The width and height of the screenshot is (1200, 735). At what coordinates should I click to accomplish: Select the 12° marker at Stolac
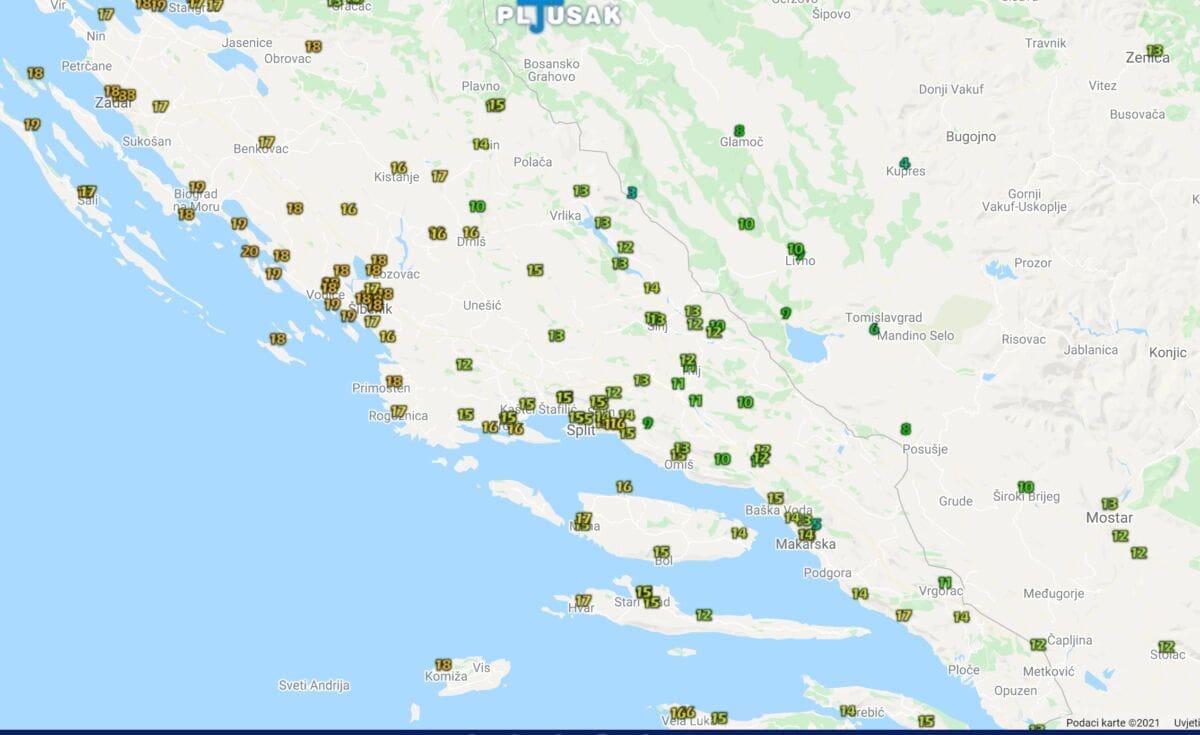point(1165,647)
